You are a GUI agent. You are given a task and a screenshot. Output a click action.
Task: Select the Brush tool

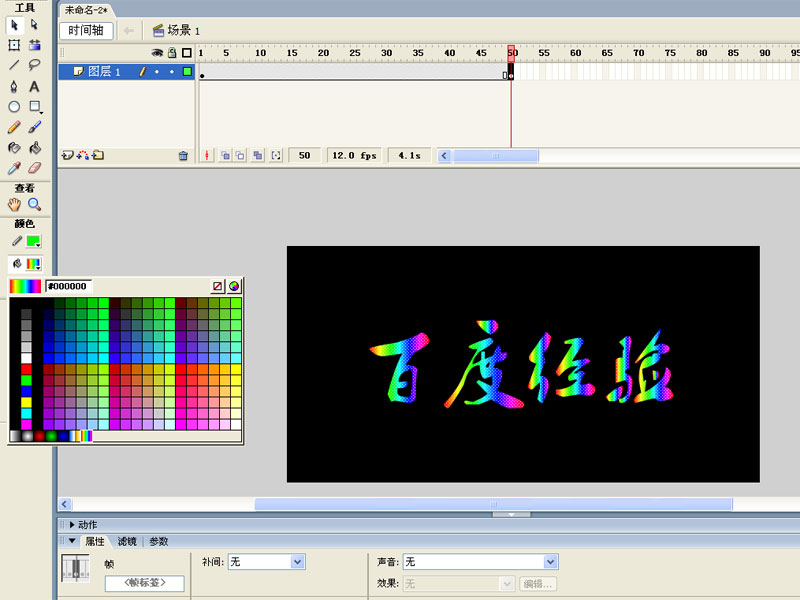click(x=34, y=127)
